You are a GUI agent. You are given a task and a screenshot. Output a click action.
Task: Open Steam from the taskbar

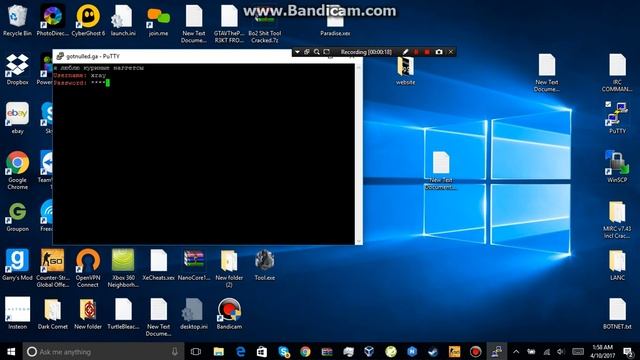pos(433,351)
